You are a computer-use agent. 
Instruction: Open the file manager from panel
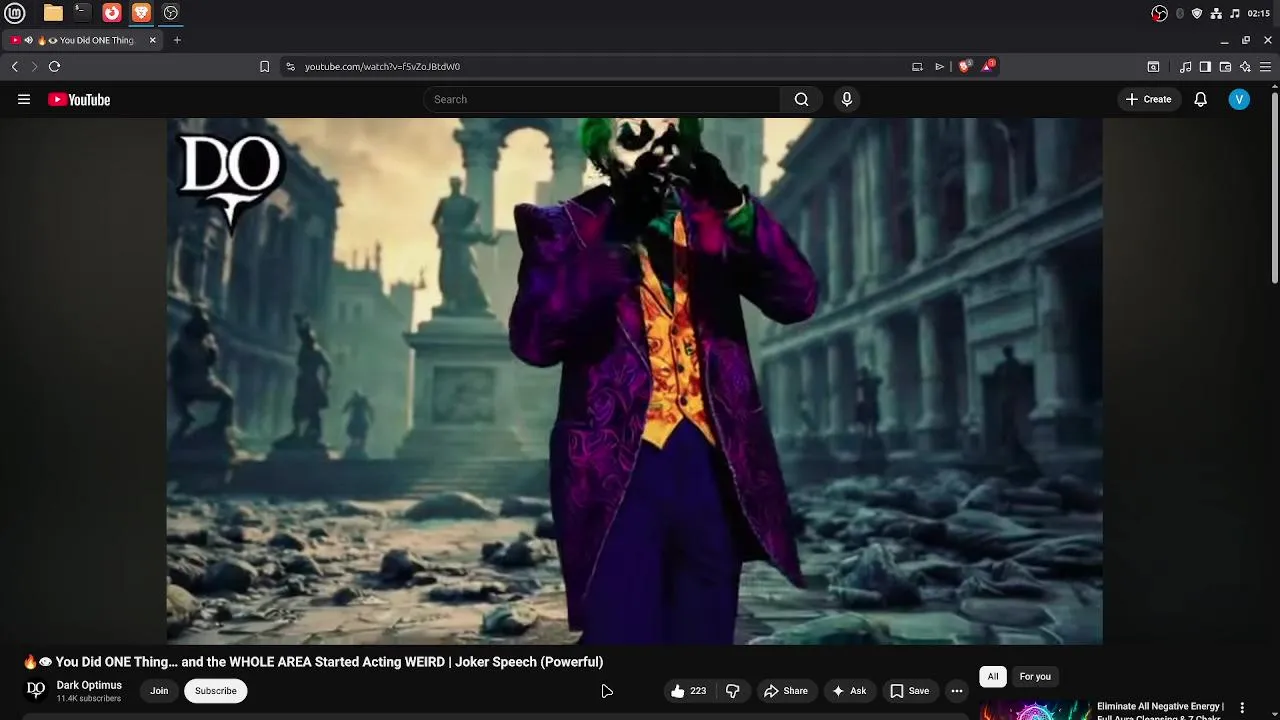point(53,13)
